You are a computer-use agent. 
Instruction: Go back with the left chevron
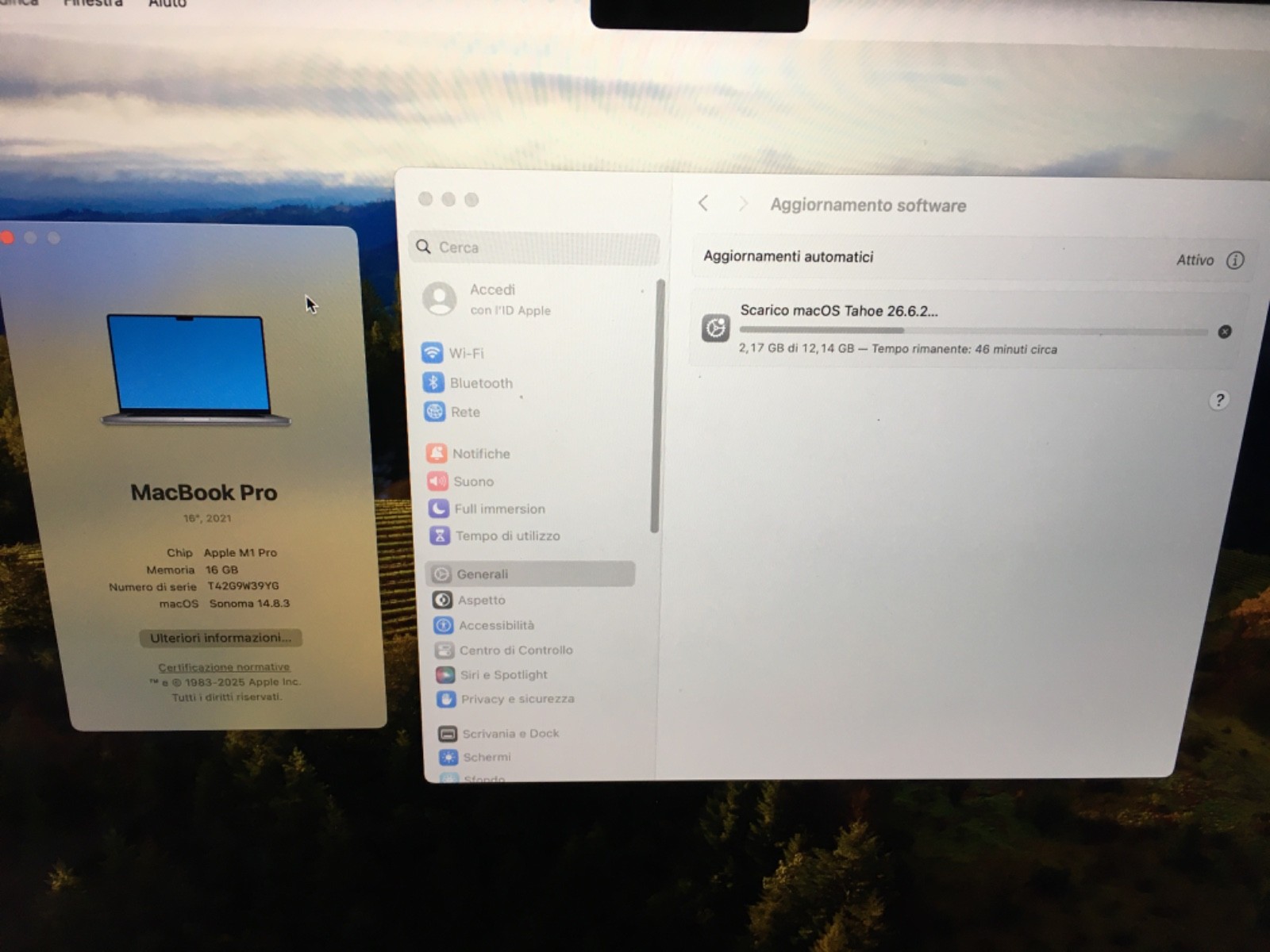pos(703,203)
